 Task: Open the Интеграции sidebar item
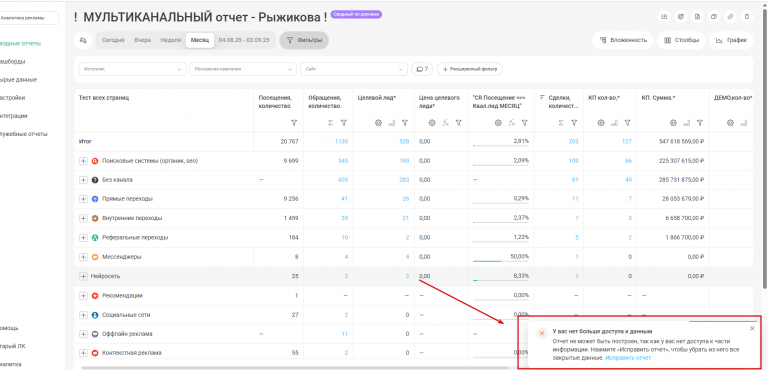click(x=14, y=116)
